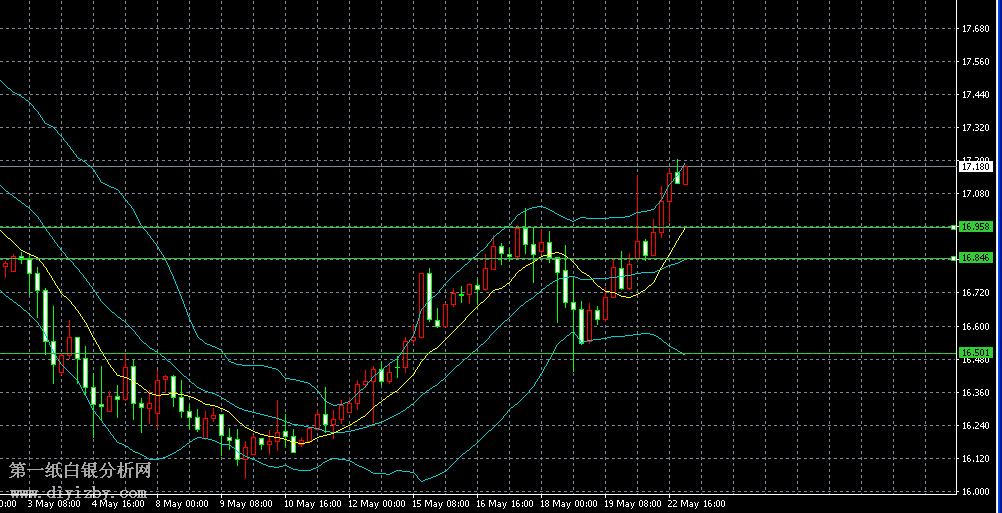Click the 16.501 green price label

[x=975, y=353]
